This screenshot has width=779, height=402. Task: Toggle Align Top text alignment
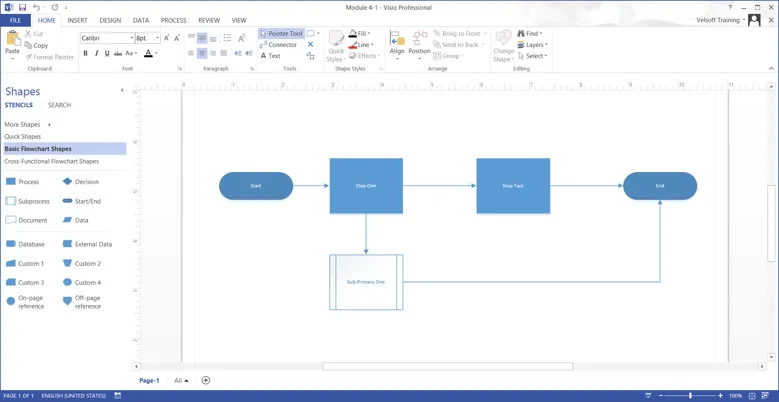click(191, 38)
